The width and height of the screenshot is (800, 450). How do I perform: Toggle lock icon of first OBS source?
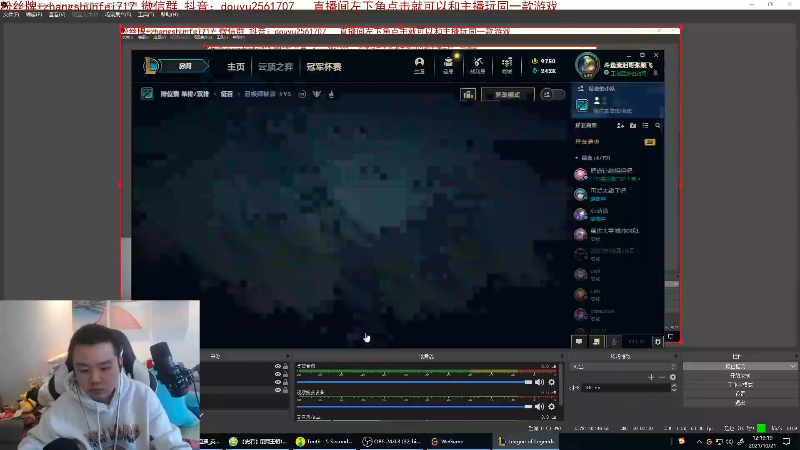[x=286, y=366]
